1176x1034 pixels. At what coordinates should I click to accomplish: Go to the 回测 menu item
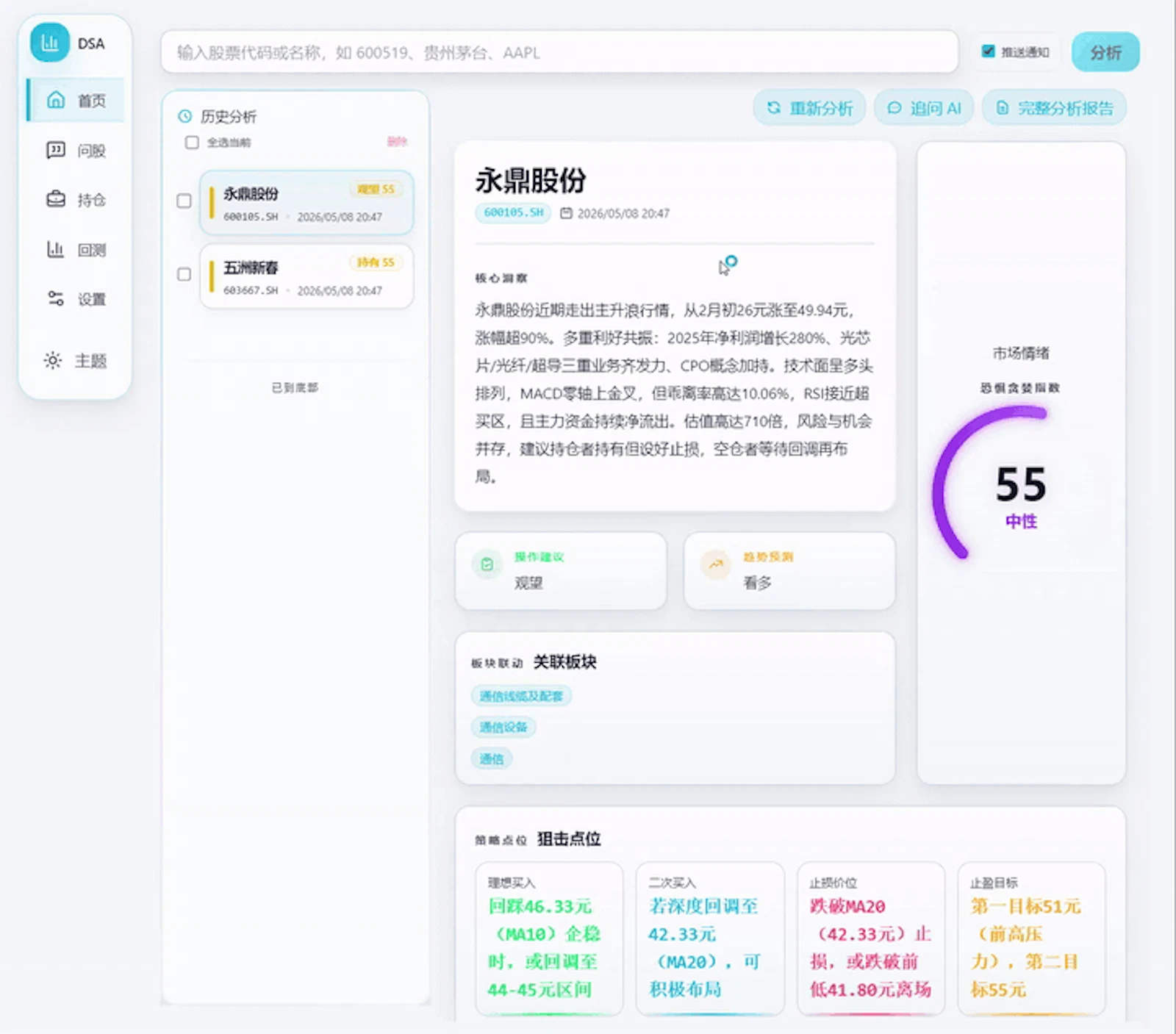[x=76, y=249]
